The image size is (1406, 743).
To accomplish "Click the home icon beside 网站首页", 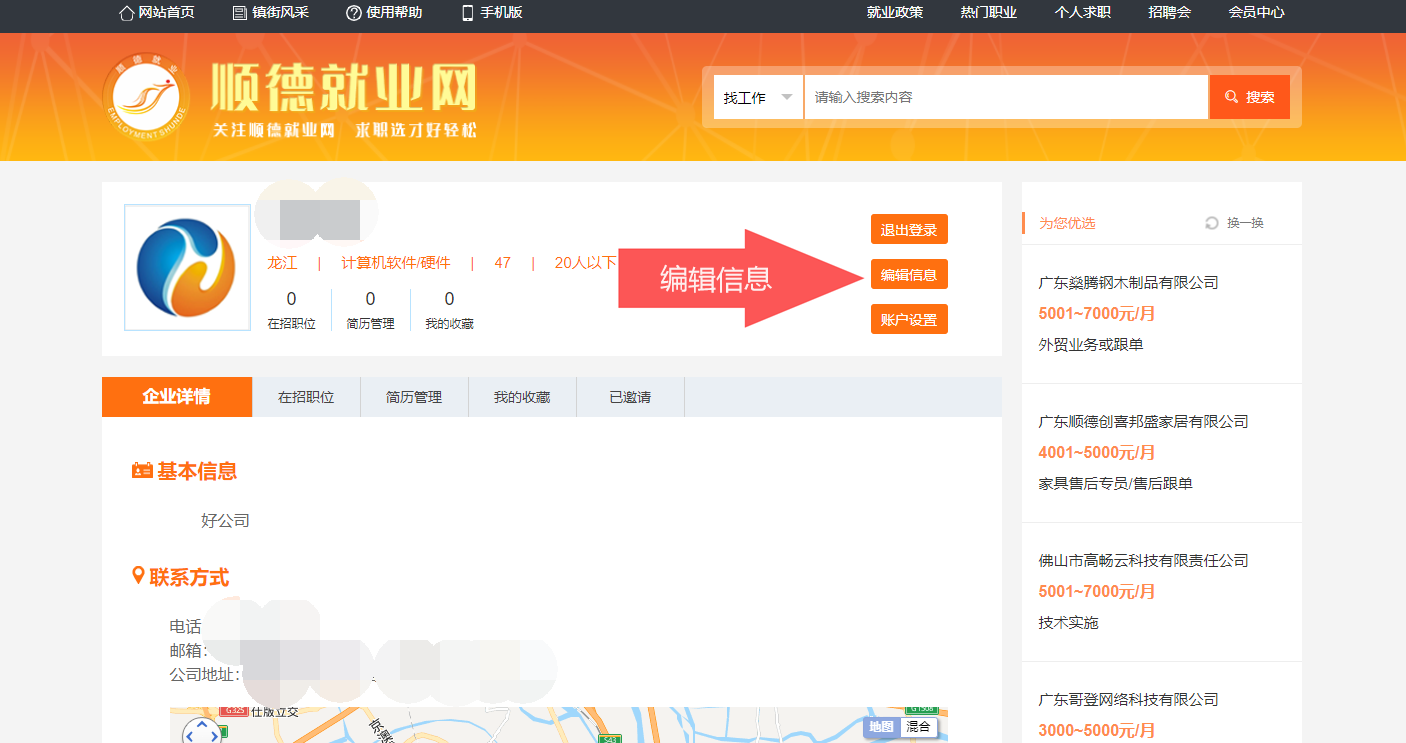I will 126,13.
